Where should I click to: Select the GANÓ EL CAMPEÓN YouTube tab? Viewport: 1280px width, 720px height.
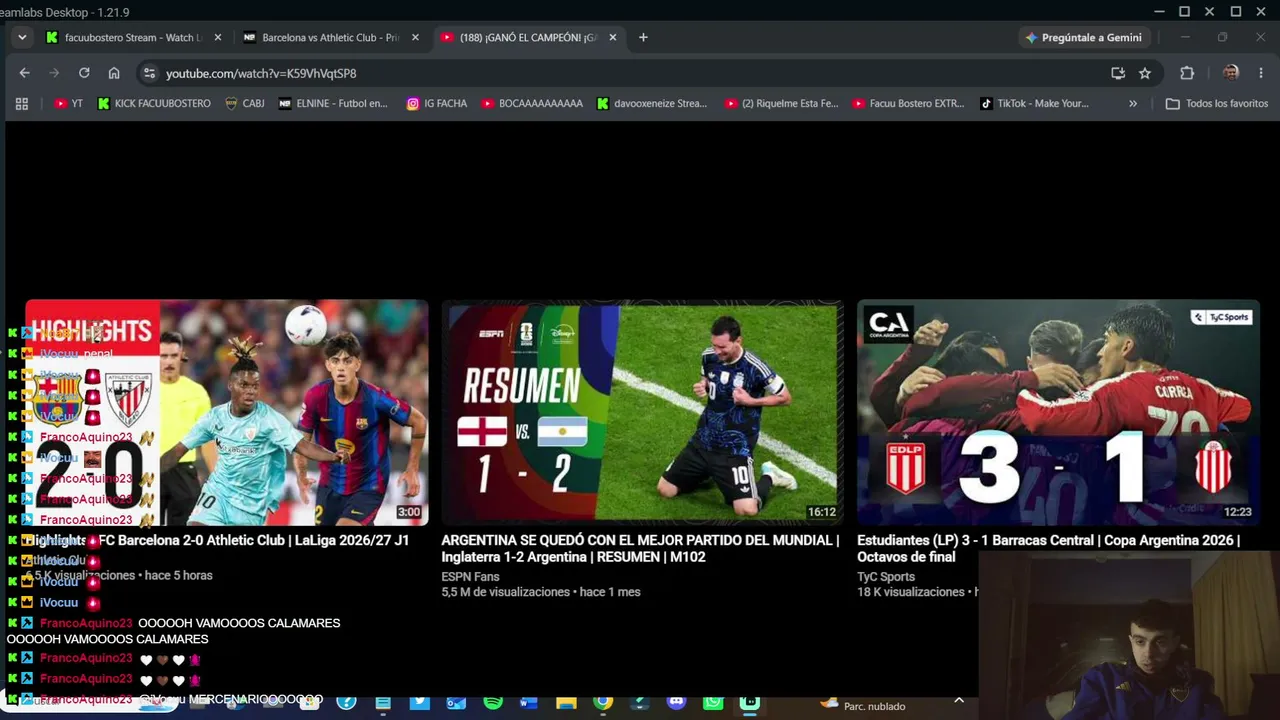[528, 37]
